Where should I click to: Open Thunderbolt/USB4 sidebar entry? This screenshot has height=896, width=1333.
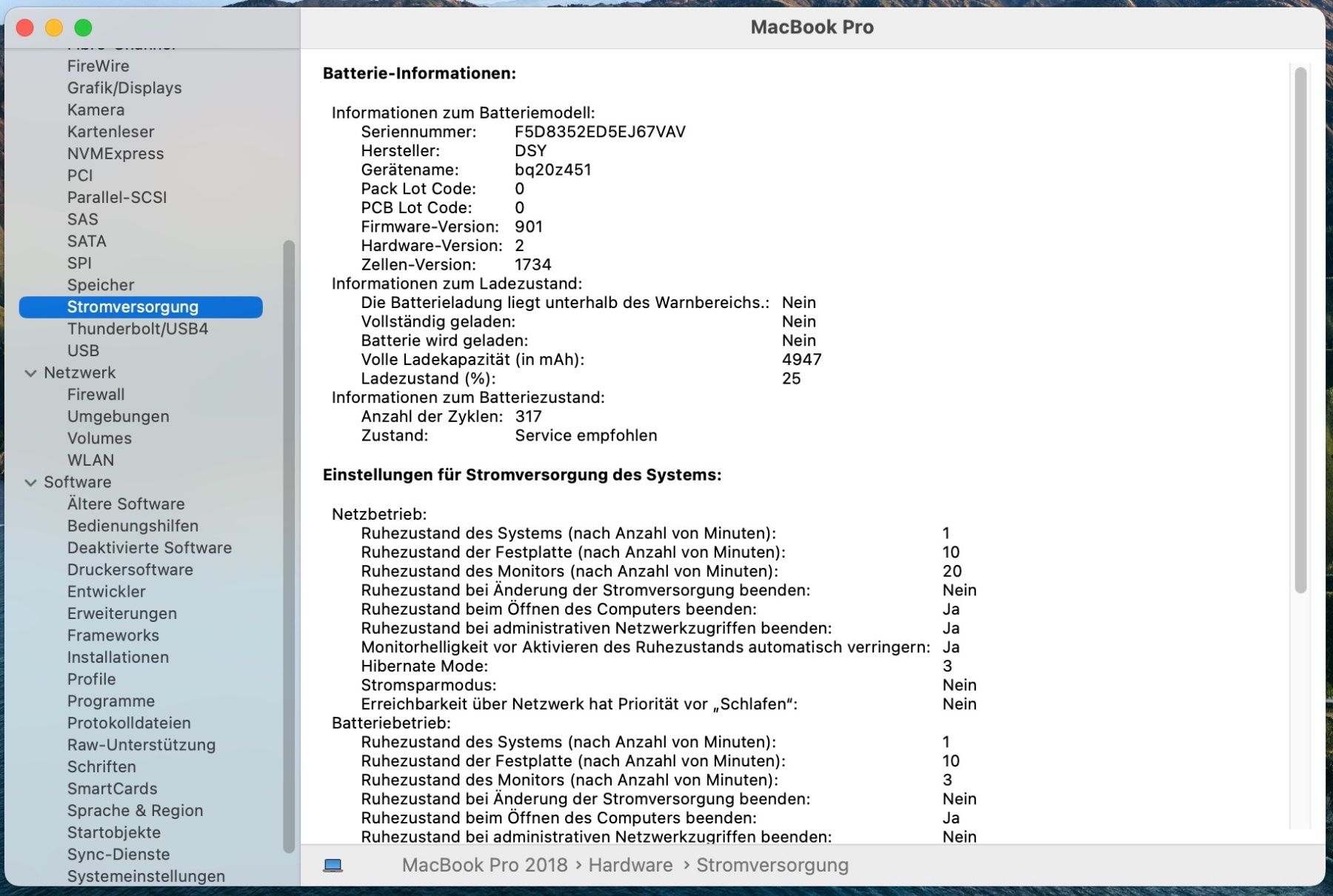(x=138, y=329)
